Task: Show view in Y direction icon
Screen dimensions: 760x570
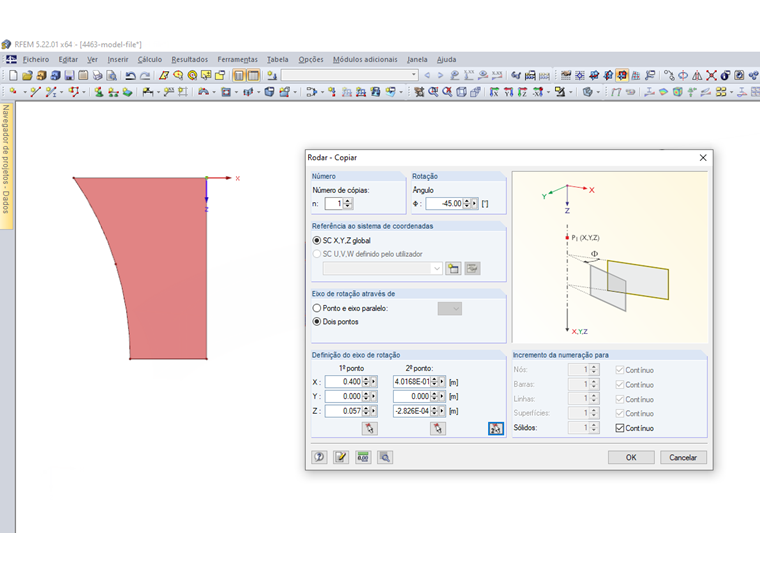Action: click(508, 91)
